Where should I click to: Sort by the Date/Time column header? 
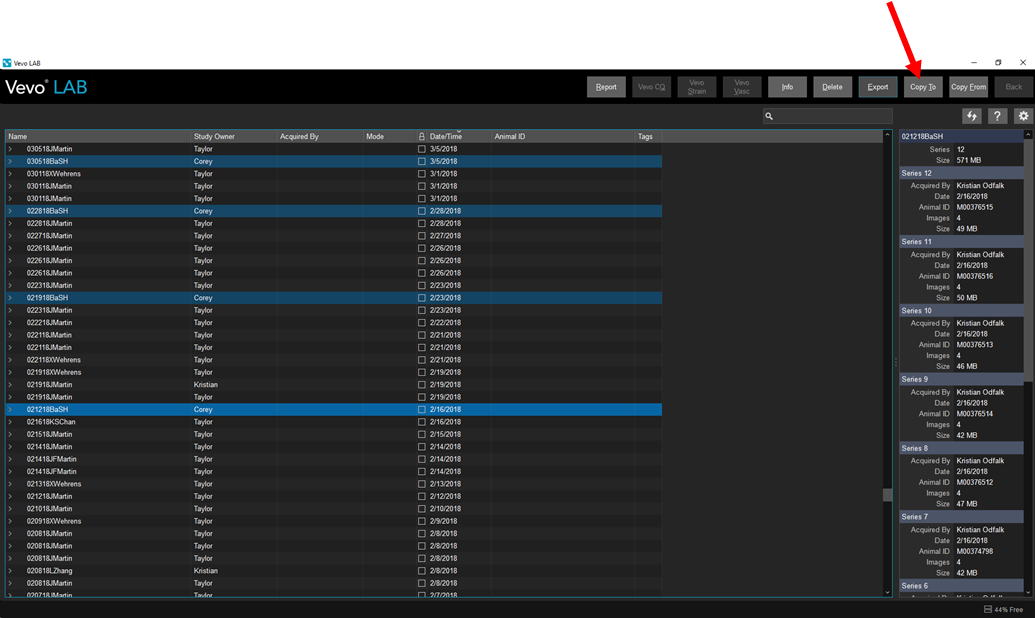[459, 137]
